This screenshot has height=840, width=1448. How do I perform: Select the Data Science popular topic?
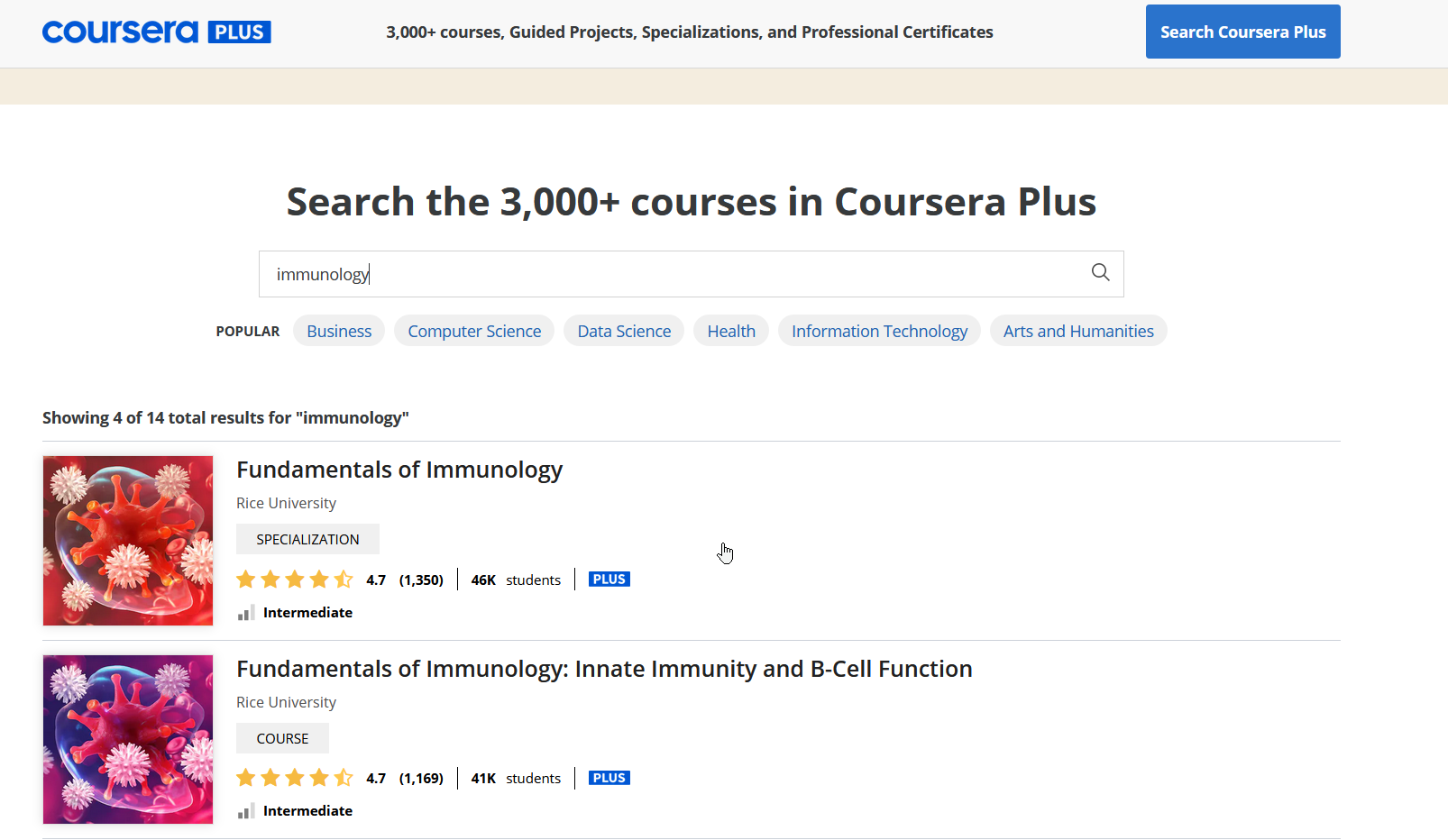tap(624, 331)
